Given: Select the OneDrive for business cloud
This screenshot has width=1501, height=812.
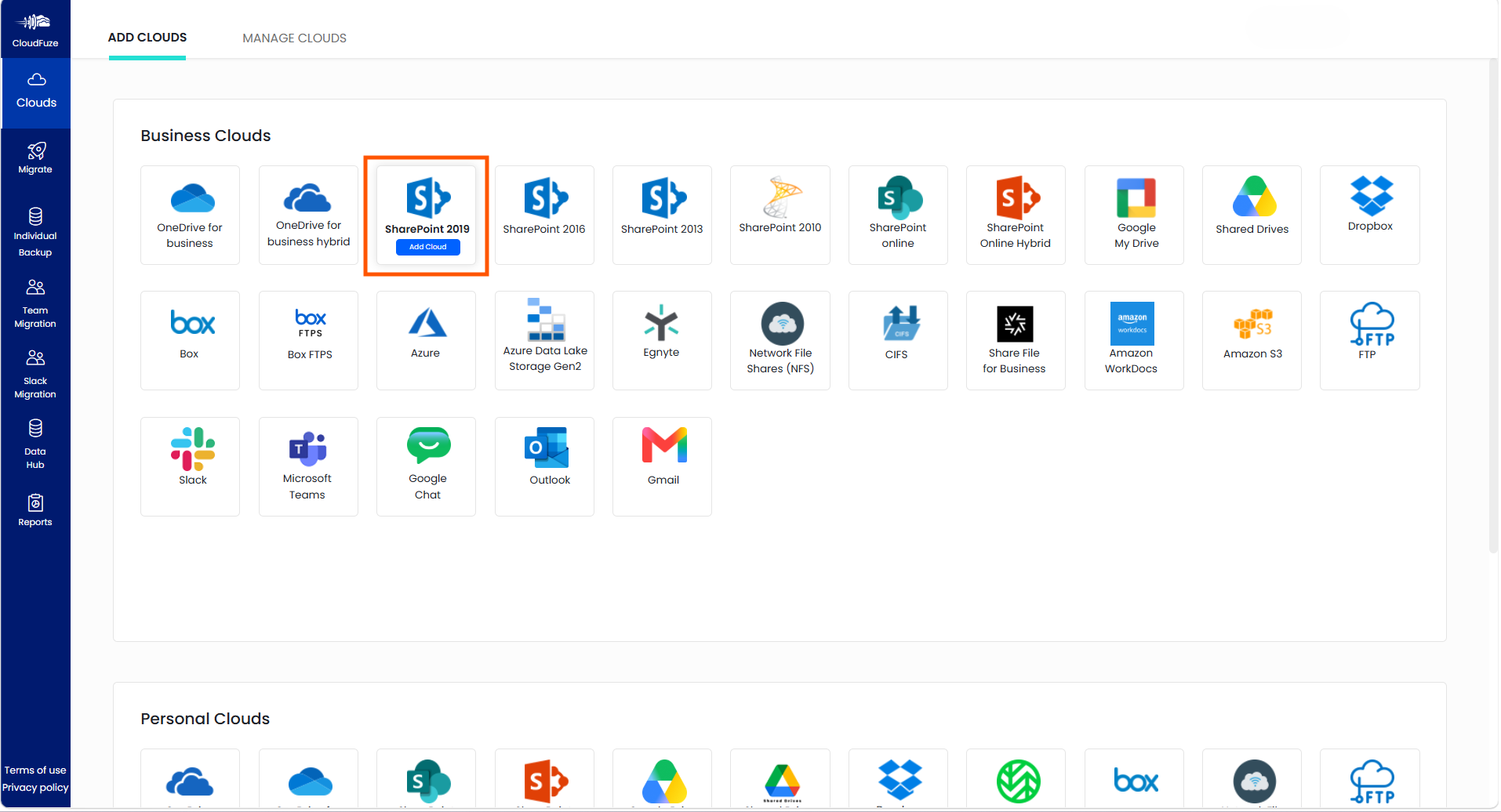Looking at the screenshot, I should 190,215.
